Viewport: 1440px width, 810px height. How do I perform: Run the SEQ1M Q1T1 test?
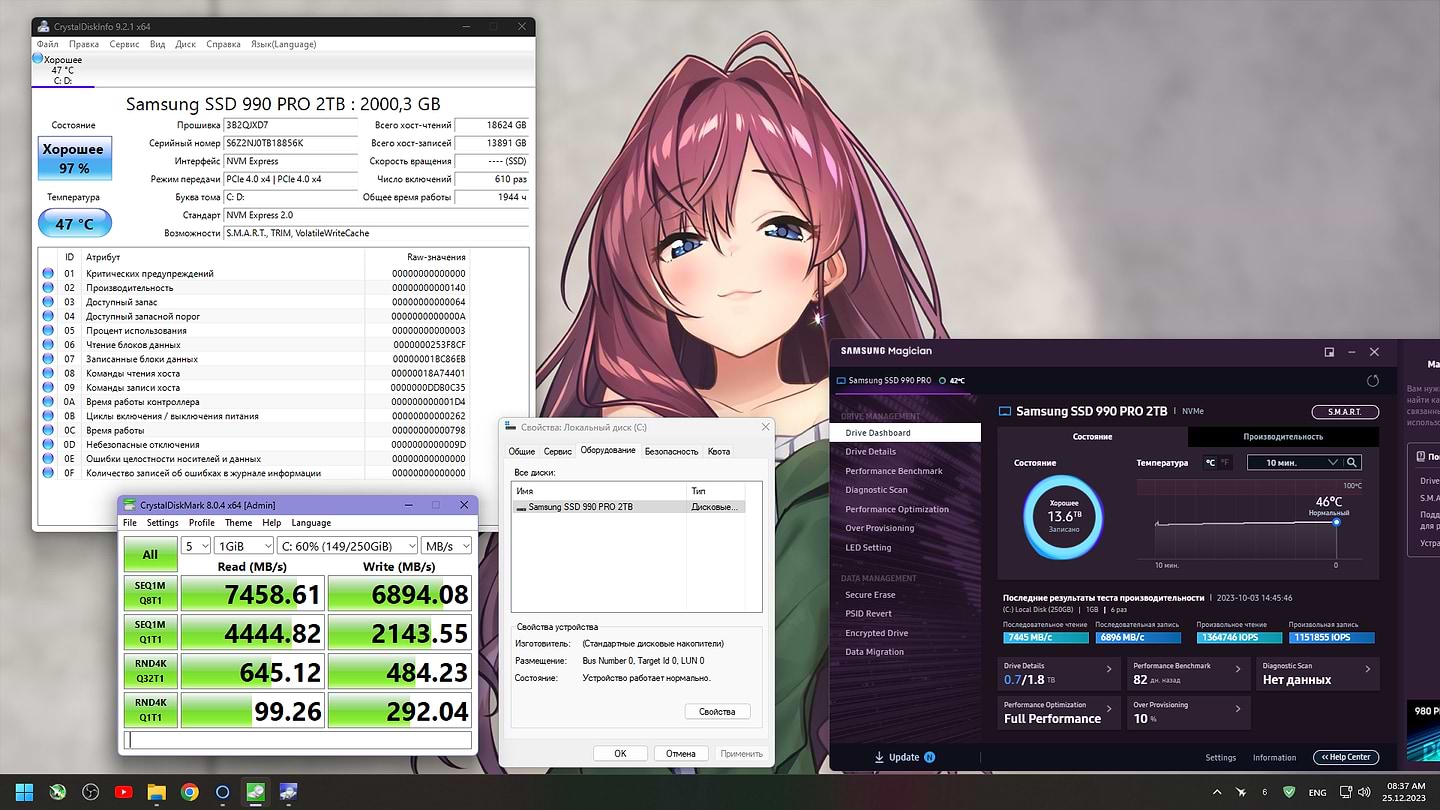pyautogui.click(x=150, y=632)
